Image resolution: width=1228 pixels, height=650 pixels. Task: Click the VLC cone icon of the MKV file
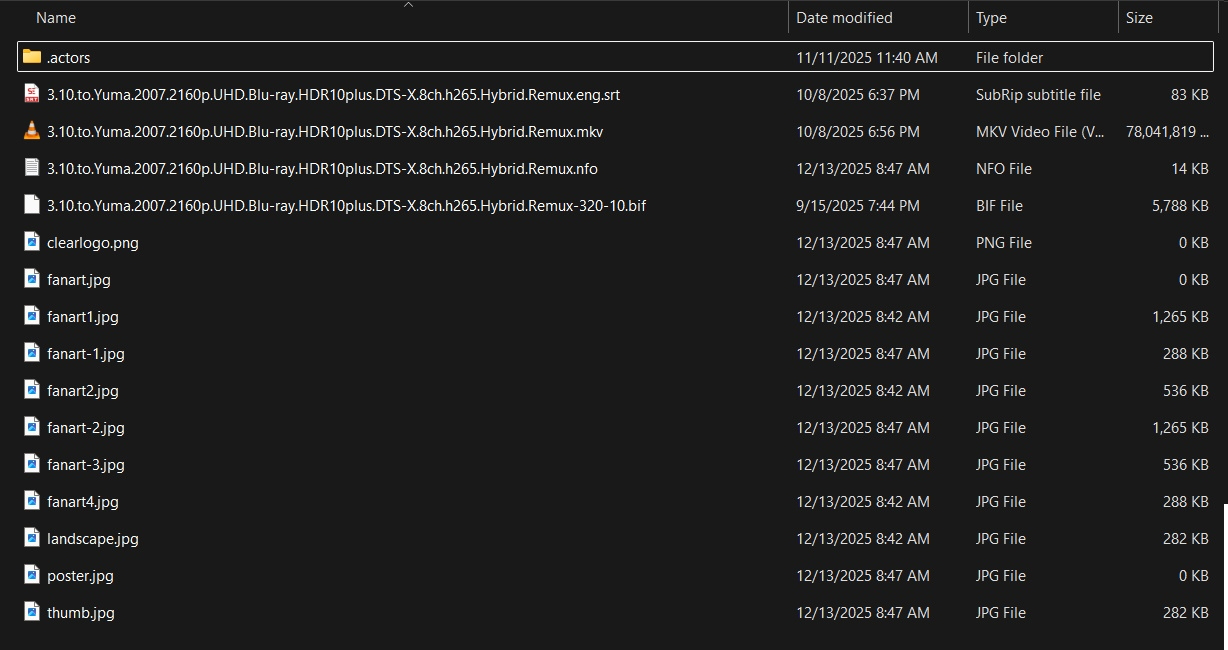pos(32,131)
